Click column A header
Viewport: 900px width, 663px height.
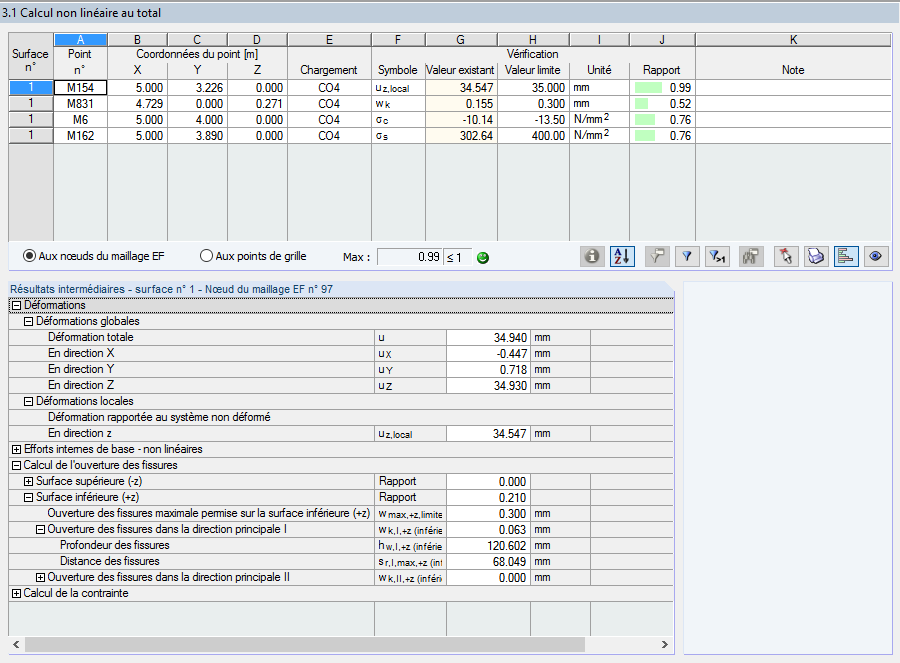pyautogui.click(x=80, y=40)
